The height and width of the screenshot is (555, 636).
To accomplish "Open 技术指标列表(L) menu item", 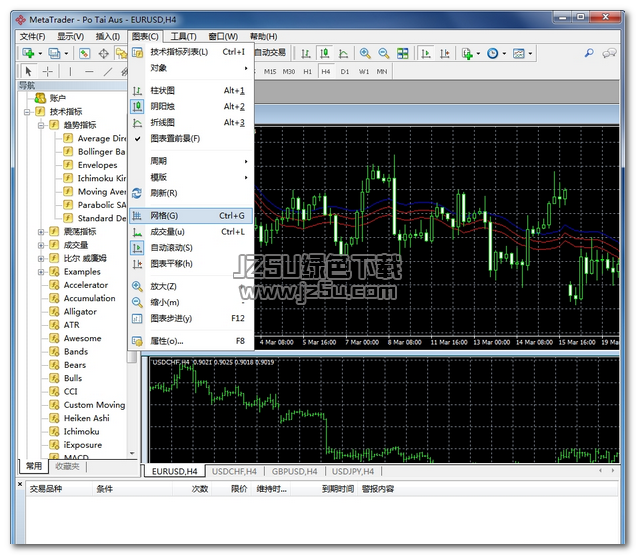I will [x=191, y=52].
